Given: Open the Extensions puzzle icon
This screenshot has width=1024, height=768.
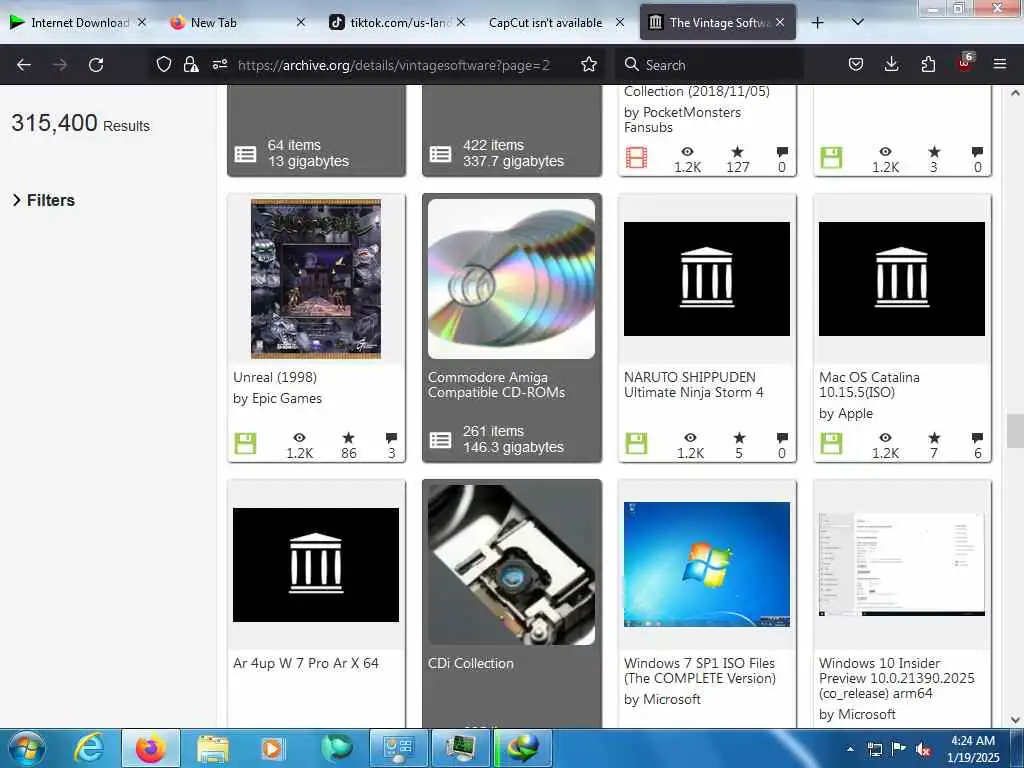Looking at the screenshot, I should pyautogui.click(x=928, y=64).
